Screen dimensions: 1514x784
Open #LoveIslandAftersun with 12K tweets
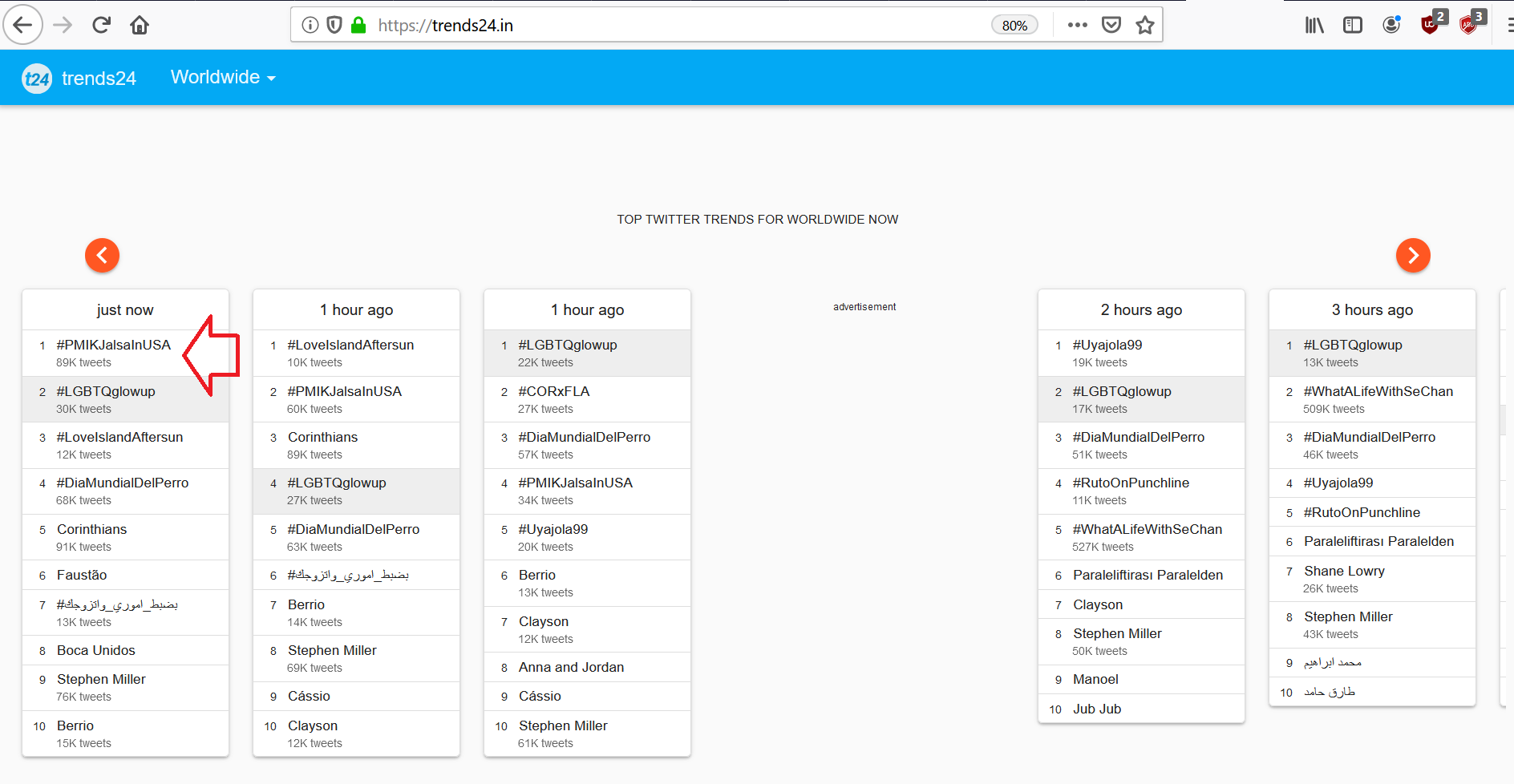119,437
